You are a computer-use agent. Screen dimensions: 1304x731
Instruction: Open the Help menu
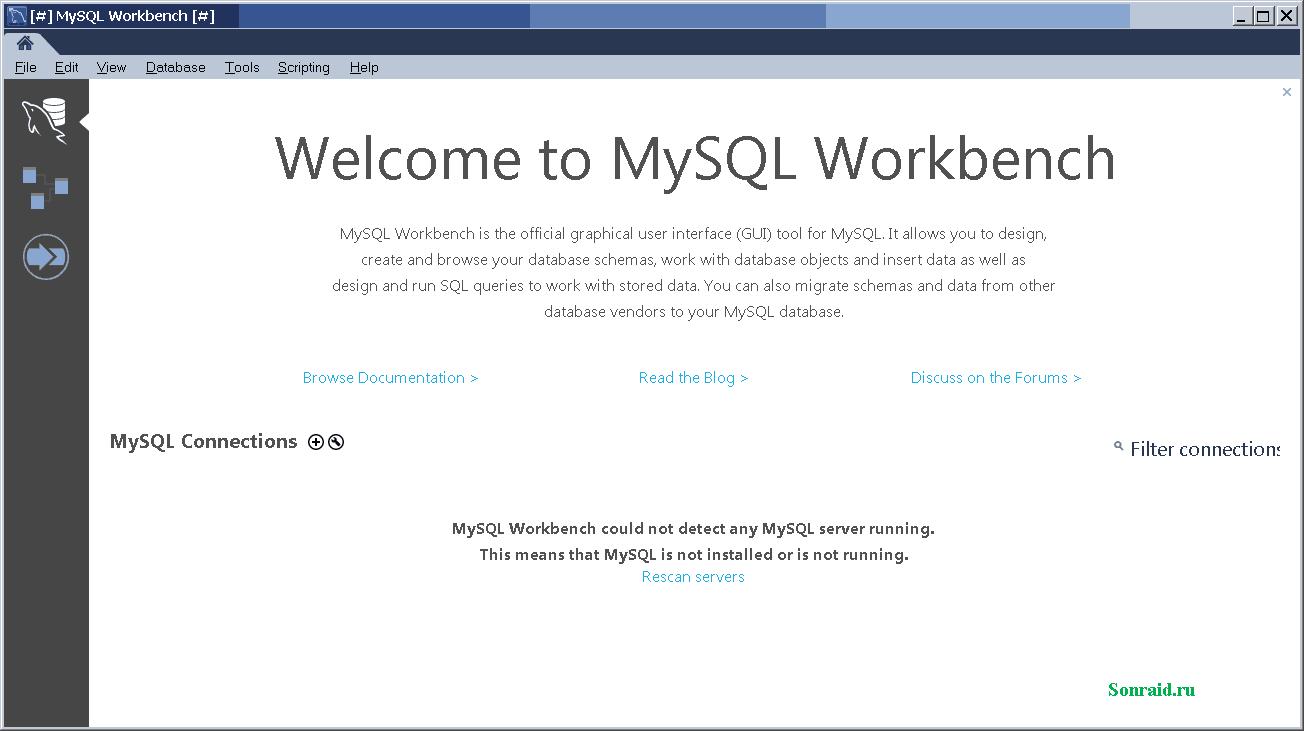click(364, 67)
